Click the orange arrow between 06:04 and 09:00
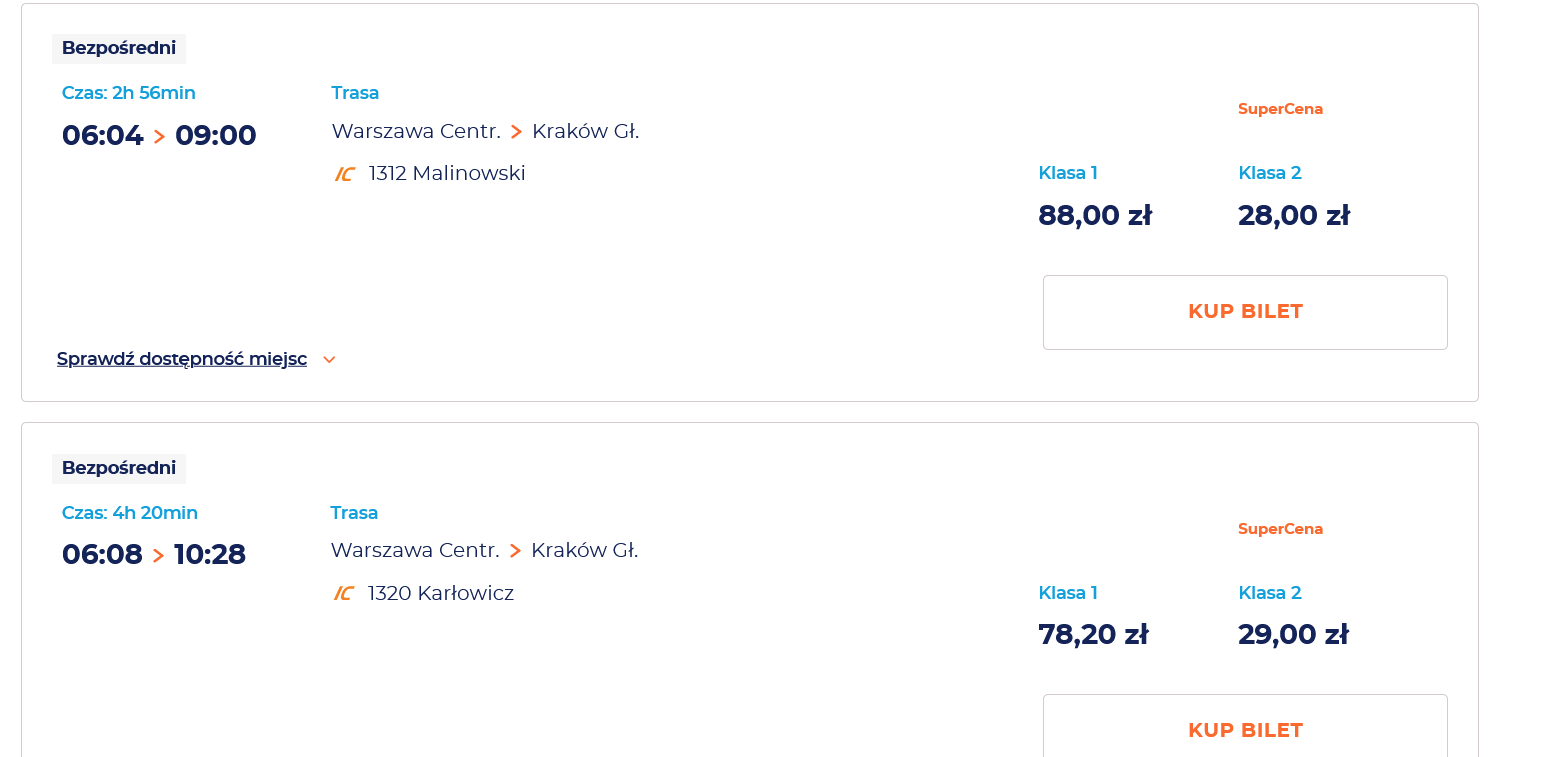 pyautogui.click(x=159, y=136)
